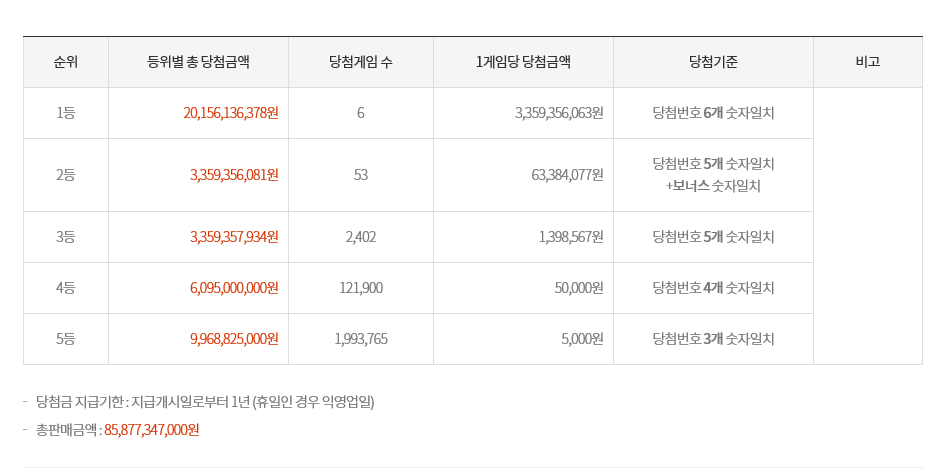Select the 5등 total prize 9,968,825,000원

pos(234,339)
